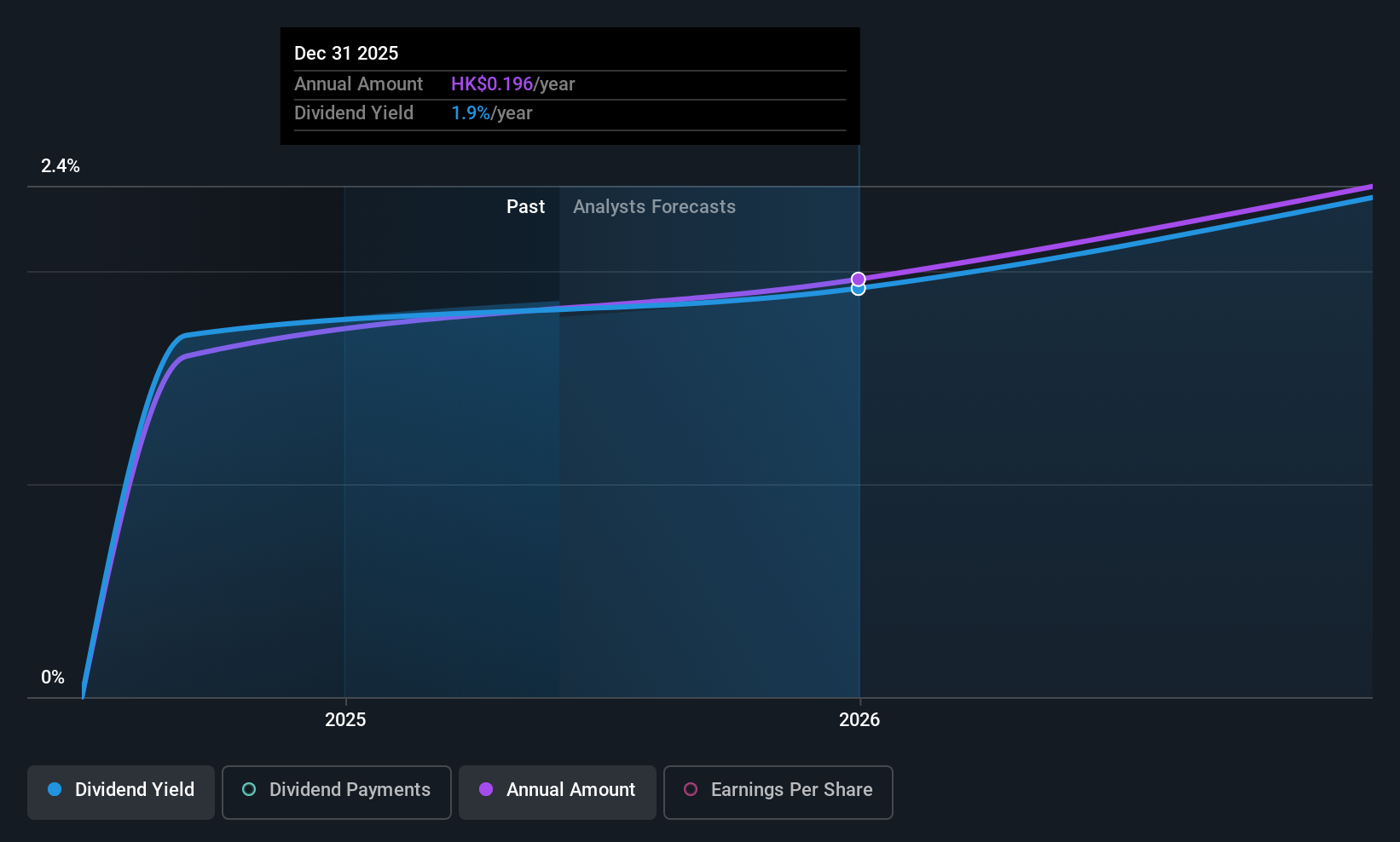Click the purple Annual Amount data point
The image size is (1400, 842).
point(859,280)
